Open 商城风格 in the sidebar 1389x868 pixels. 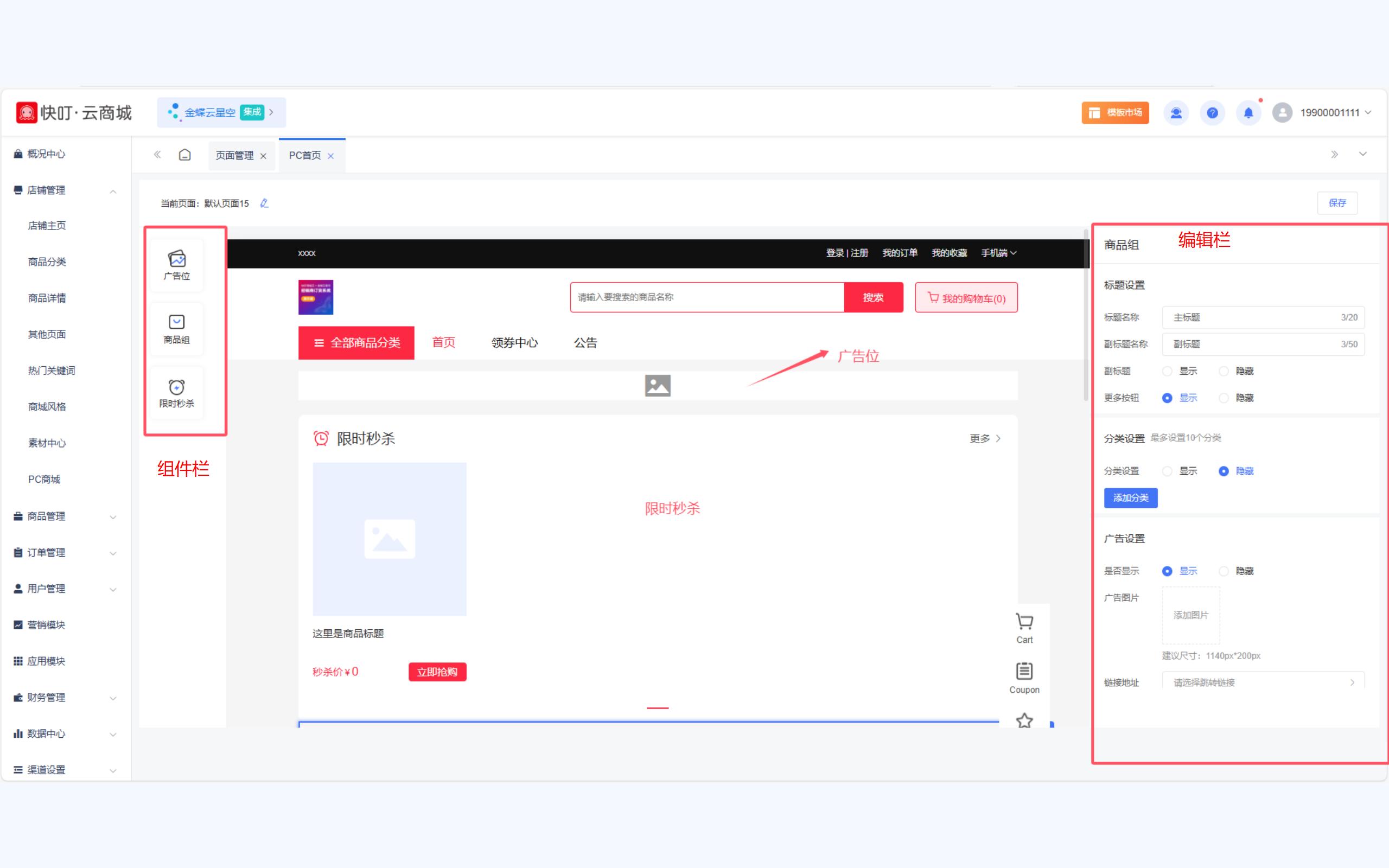point(47,406)
